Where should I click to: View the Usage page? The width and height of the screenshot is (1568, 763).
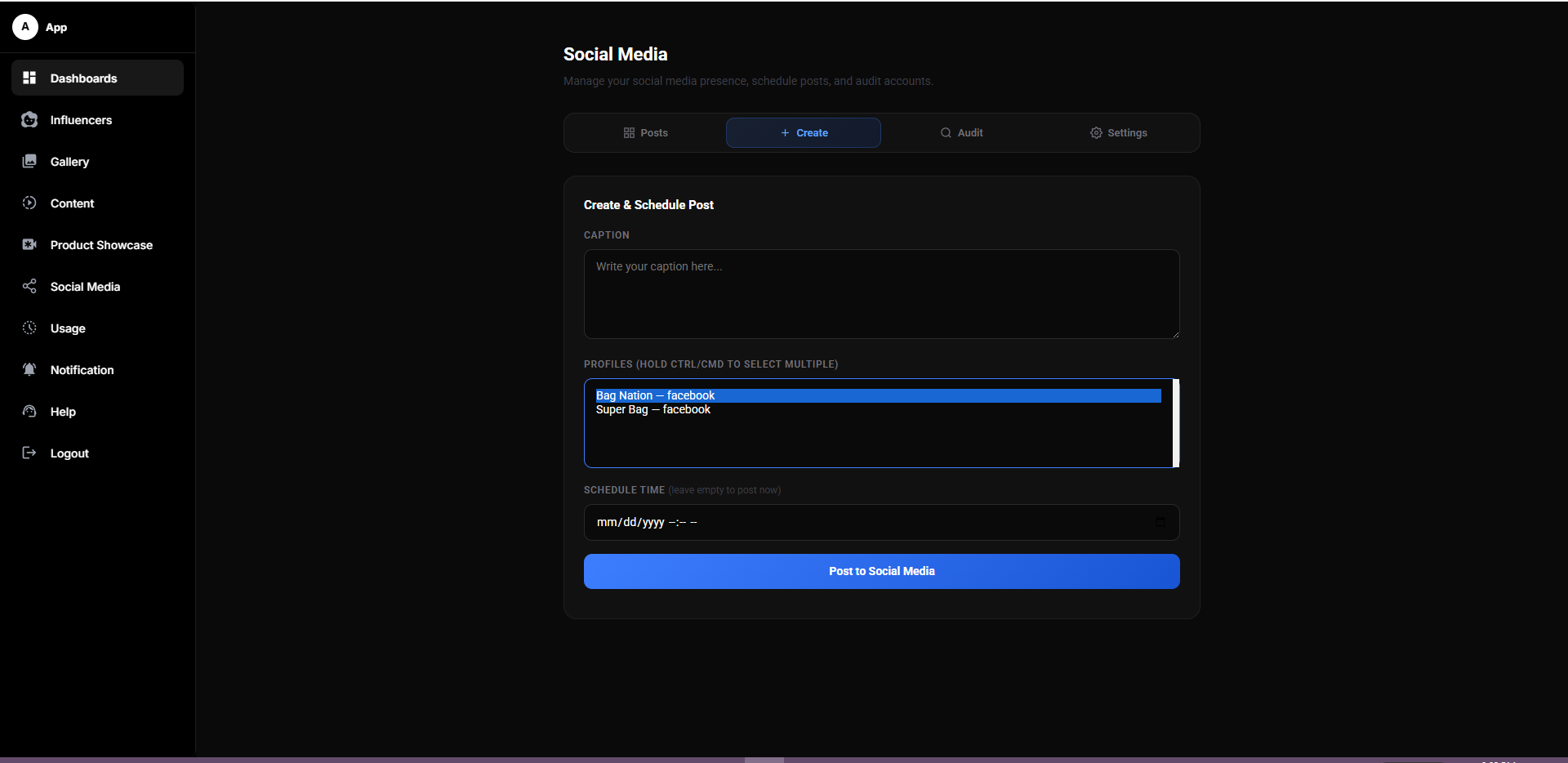97,328
